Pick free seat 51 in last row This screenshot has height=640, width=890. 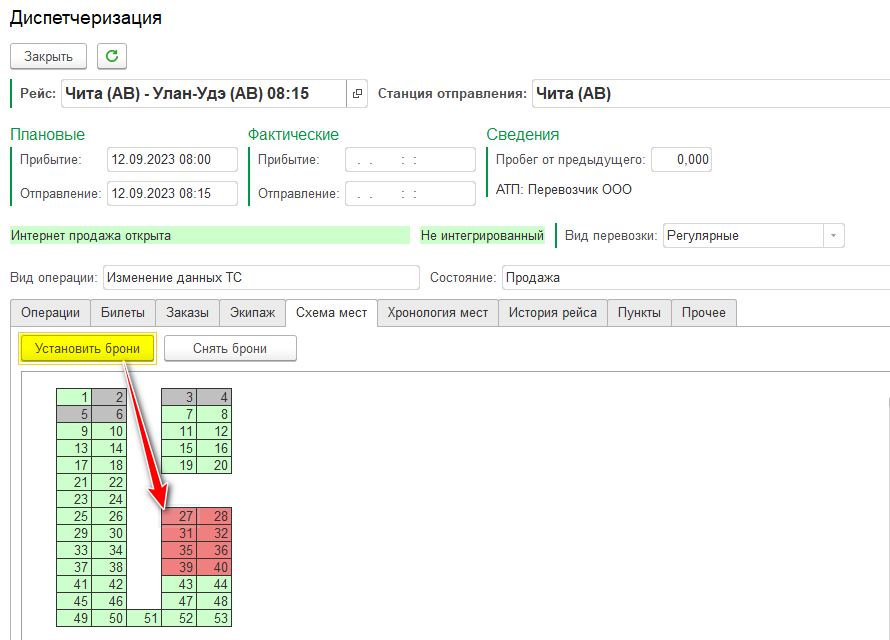point(144,618)
